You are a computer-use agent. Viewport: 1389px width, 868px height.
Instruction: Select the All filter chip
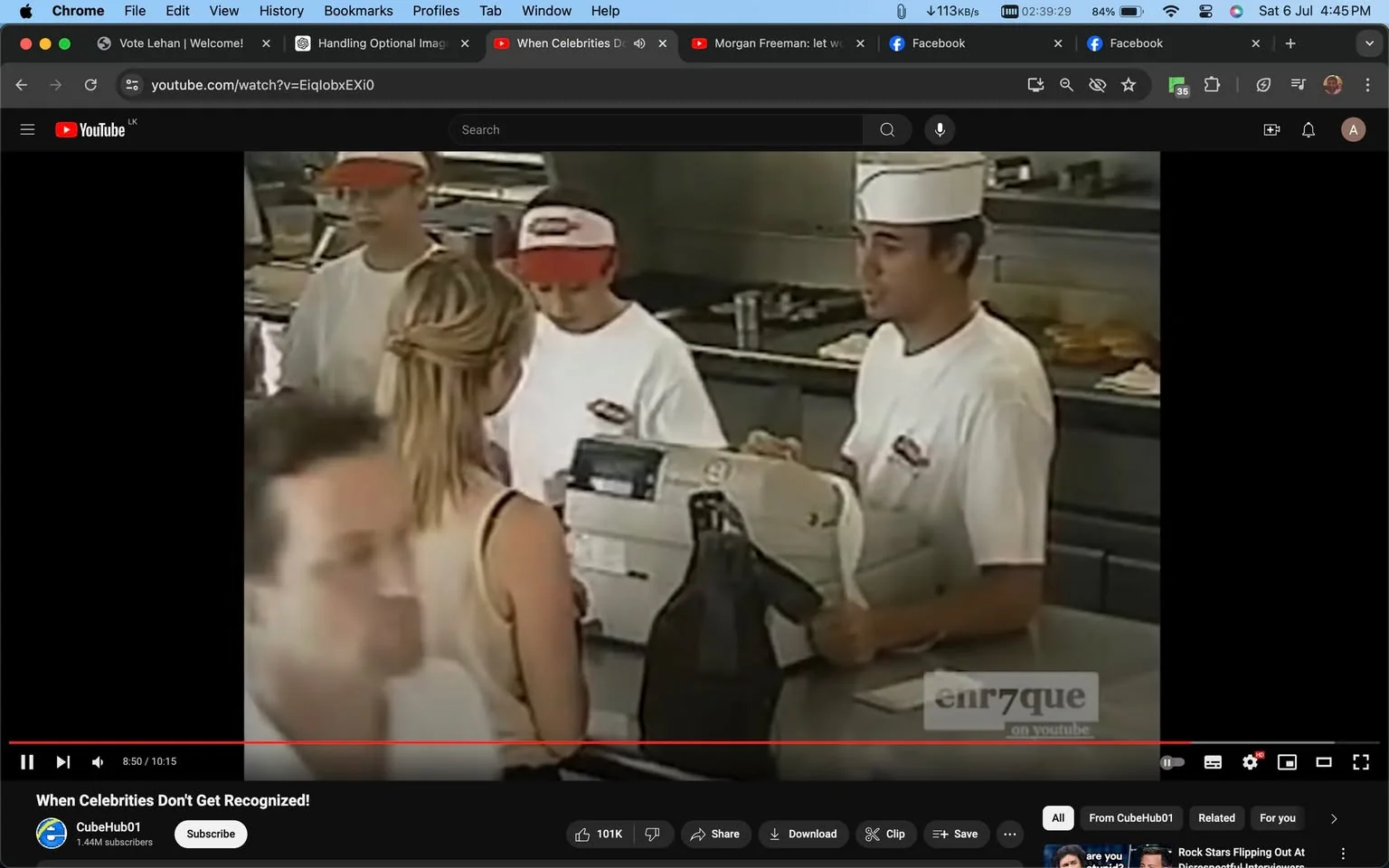coord(1058,818)
